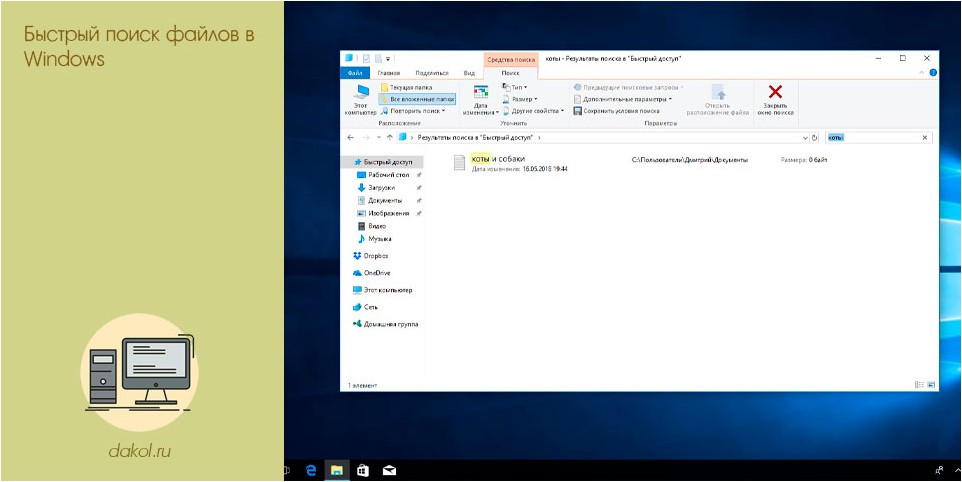Open Dropbox in navigation pane
The height and width of the screenshot is (482, 962).
tap(375, 256)
